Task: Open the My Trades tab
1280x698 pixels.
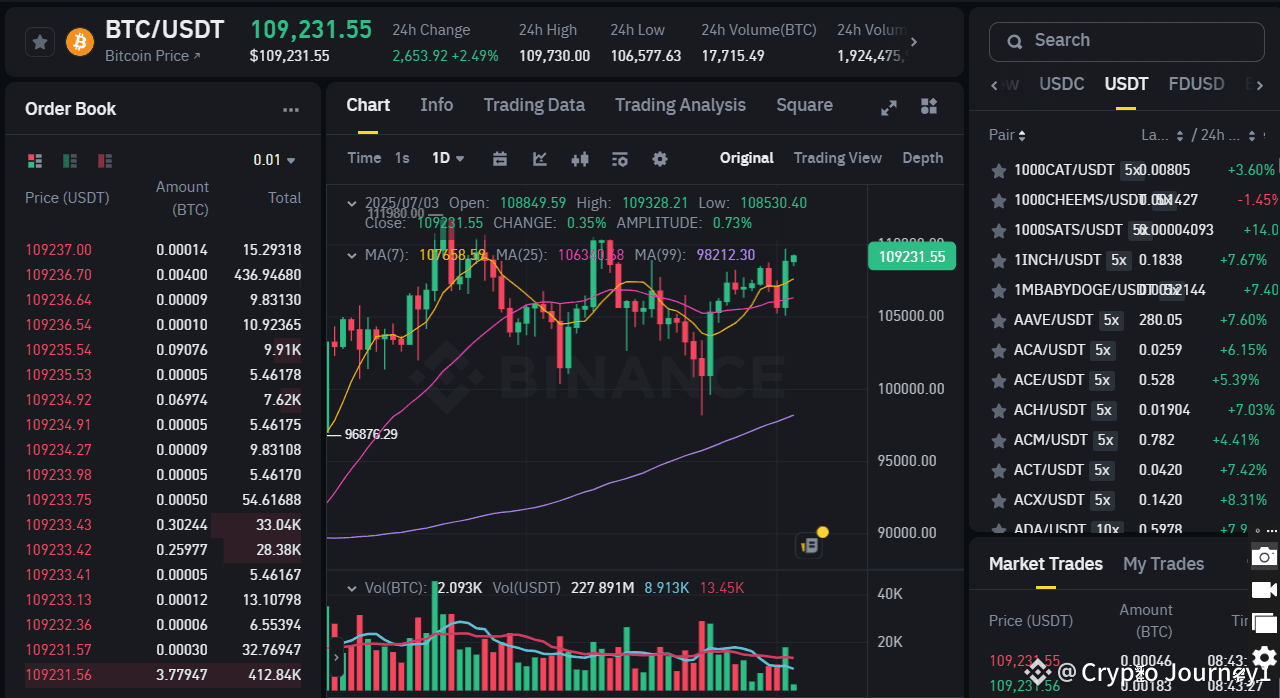Action: 1163,564
